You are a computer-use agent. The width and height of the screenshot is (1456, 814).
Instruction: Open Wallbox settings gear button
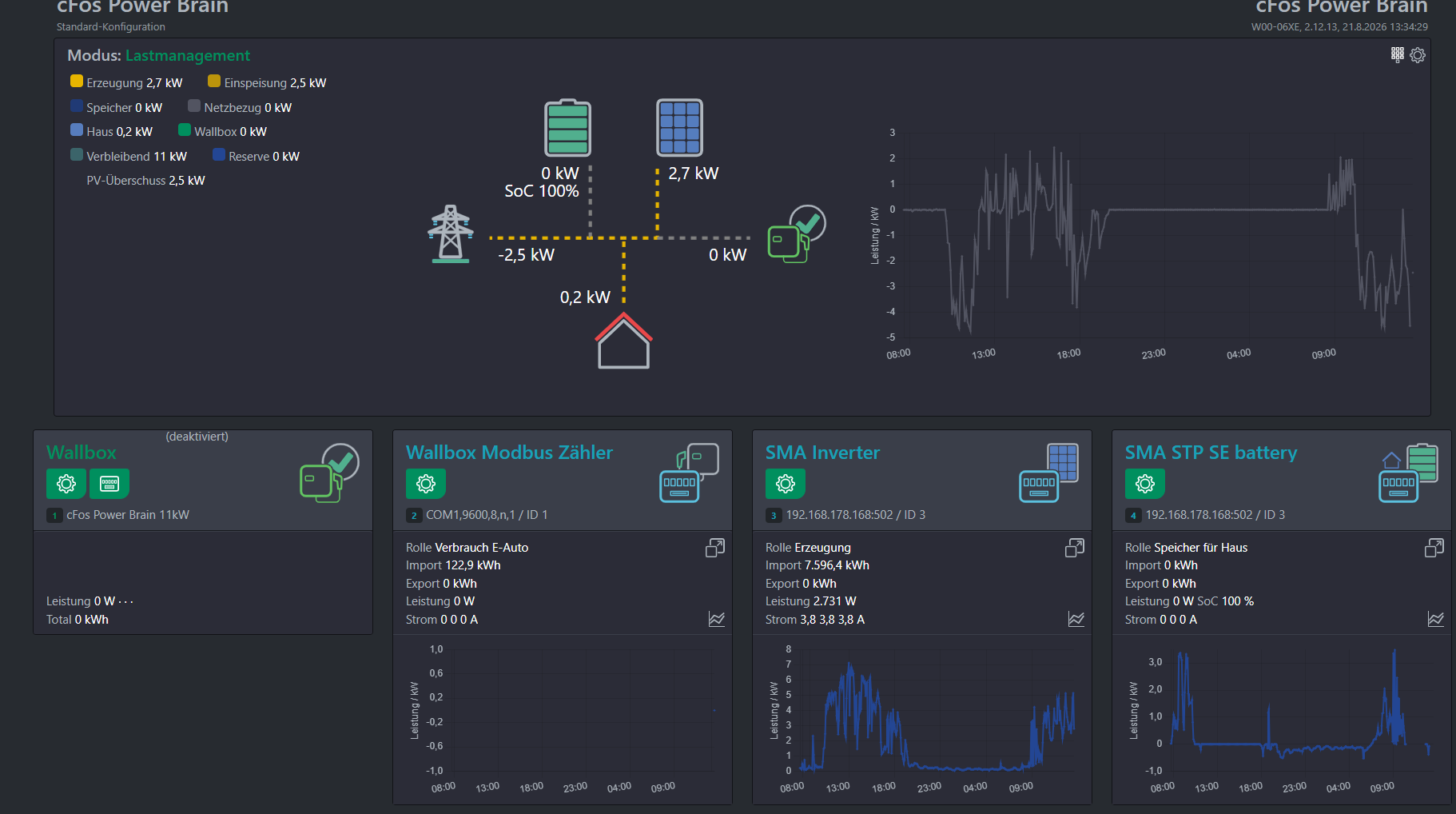[66, 483]
